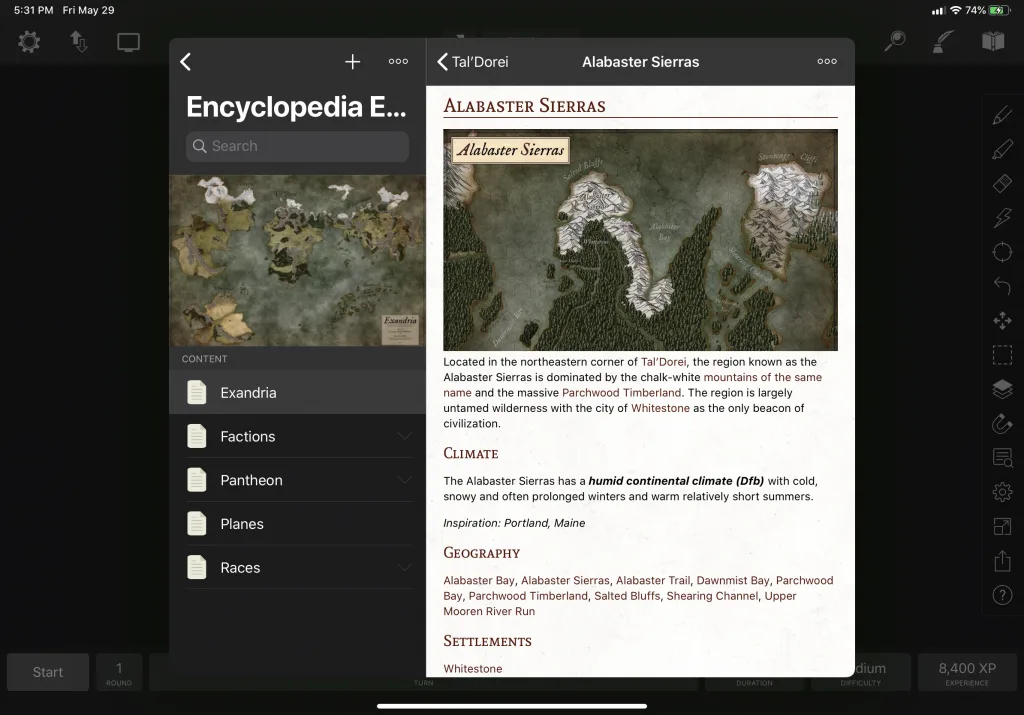The image size is (1024, 715).
Task: Open the layers stack icon
Action: 1002,389
